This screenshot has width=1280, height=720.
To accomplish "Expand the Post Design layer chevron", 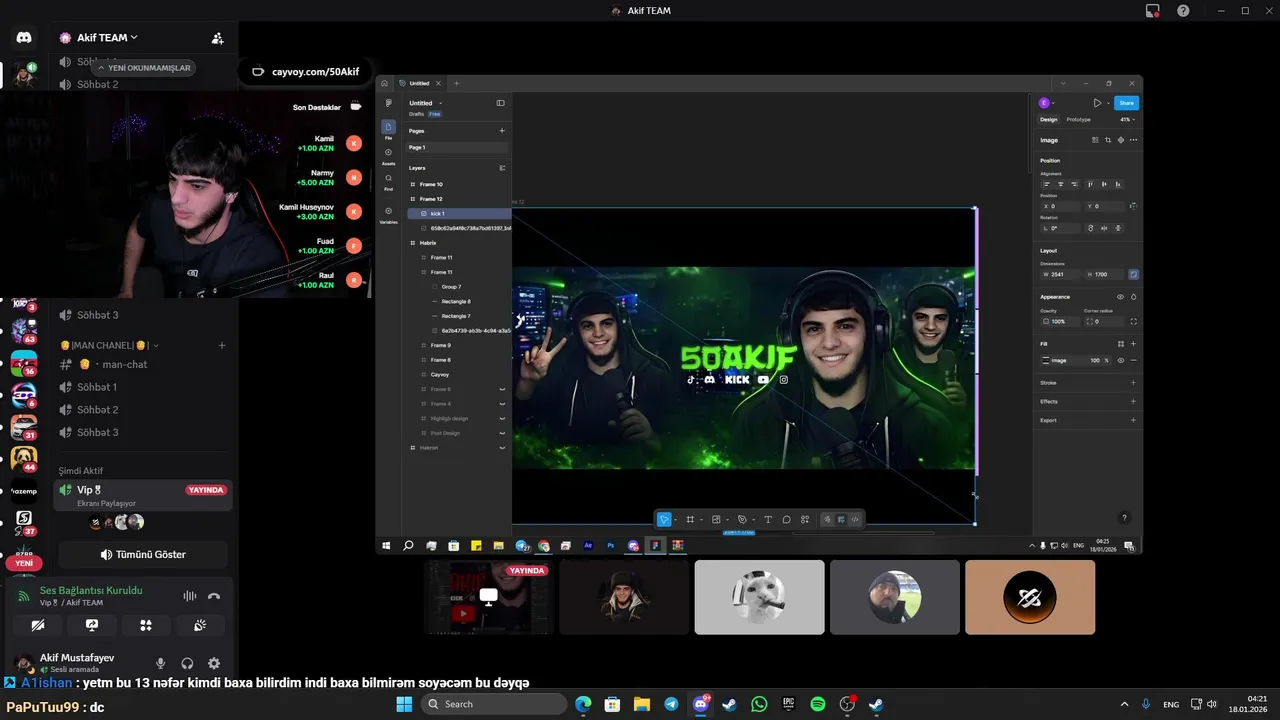I will tap(502, 433).
